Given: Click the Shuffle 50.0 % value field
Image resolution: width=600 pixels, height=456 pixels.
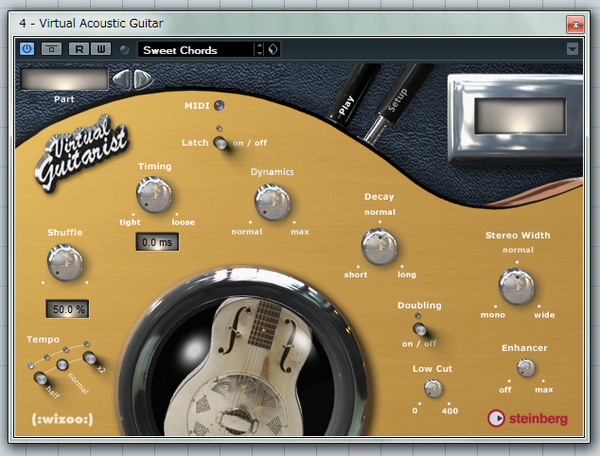Looking at the screenshot, I should (x=68, y=309).
